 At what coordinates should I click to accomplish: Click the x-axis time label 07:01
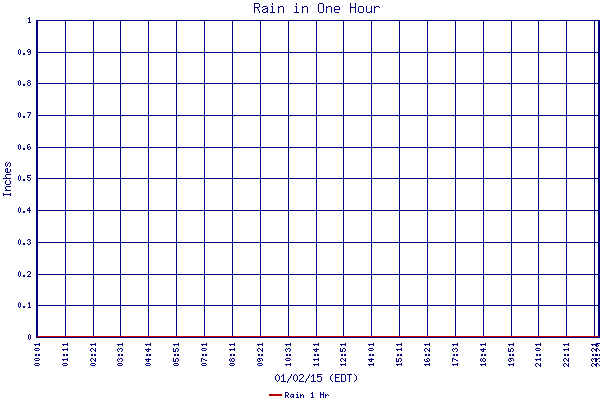pyautogui.click(x=204, y=354)
